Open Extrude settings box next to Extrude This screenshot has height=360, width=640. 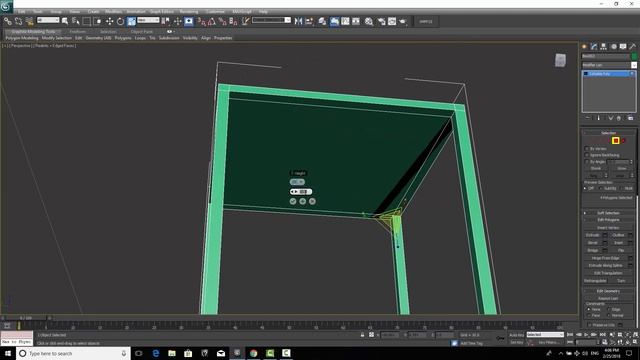click(605, 235)
